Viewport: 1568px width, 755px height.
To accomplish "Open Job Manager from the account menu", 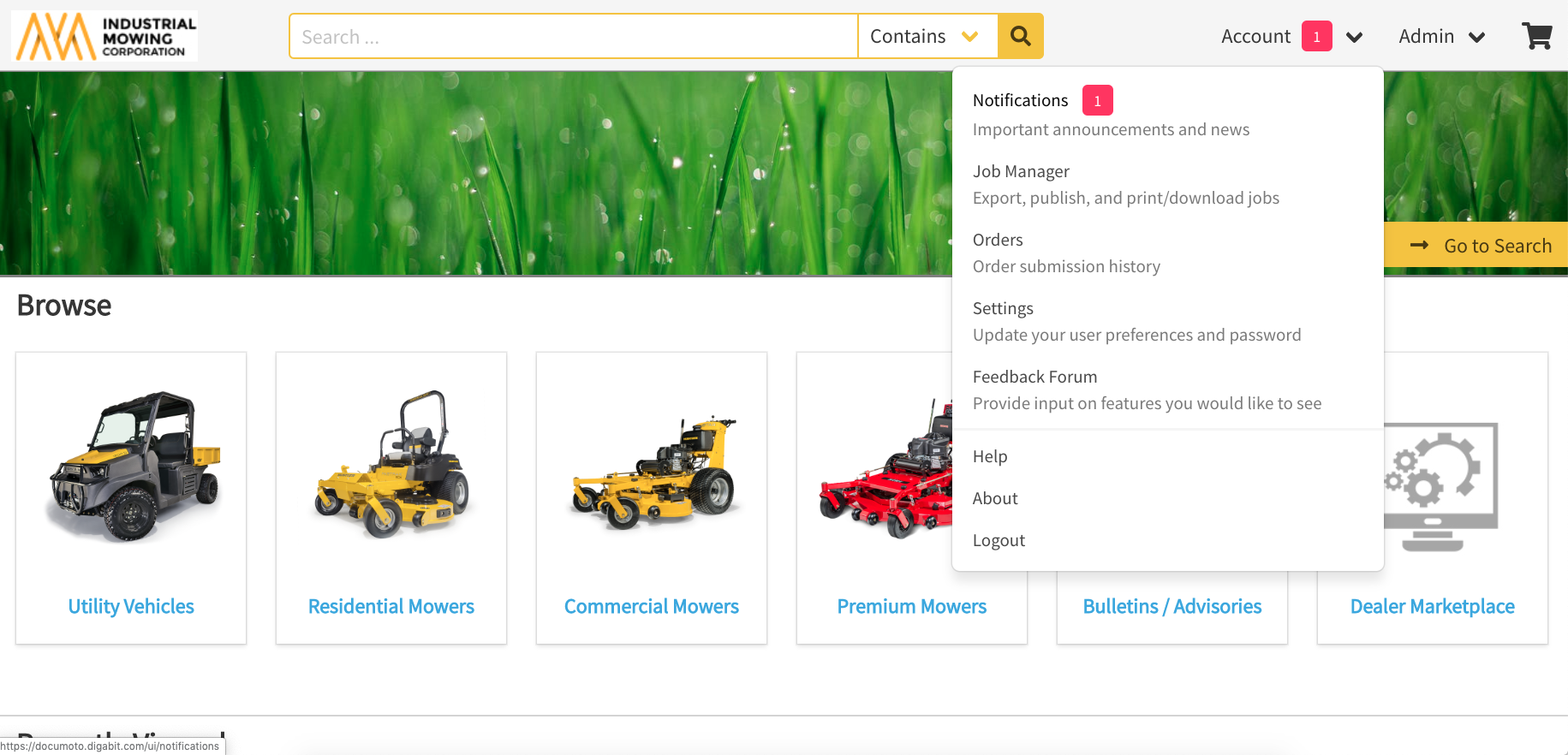I will point(1021,172).
